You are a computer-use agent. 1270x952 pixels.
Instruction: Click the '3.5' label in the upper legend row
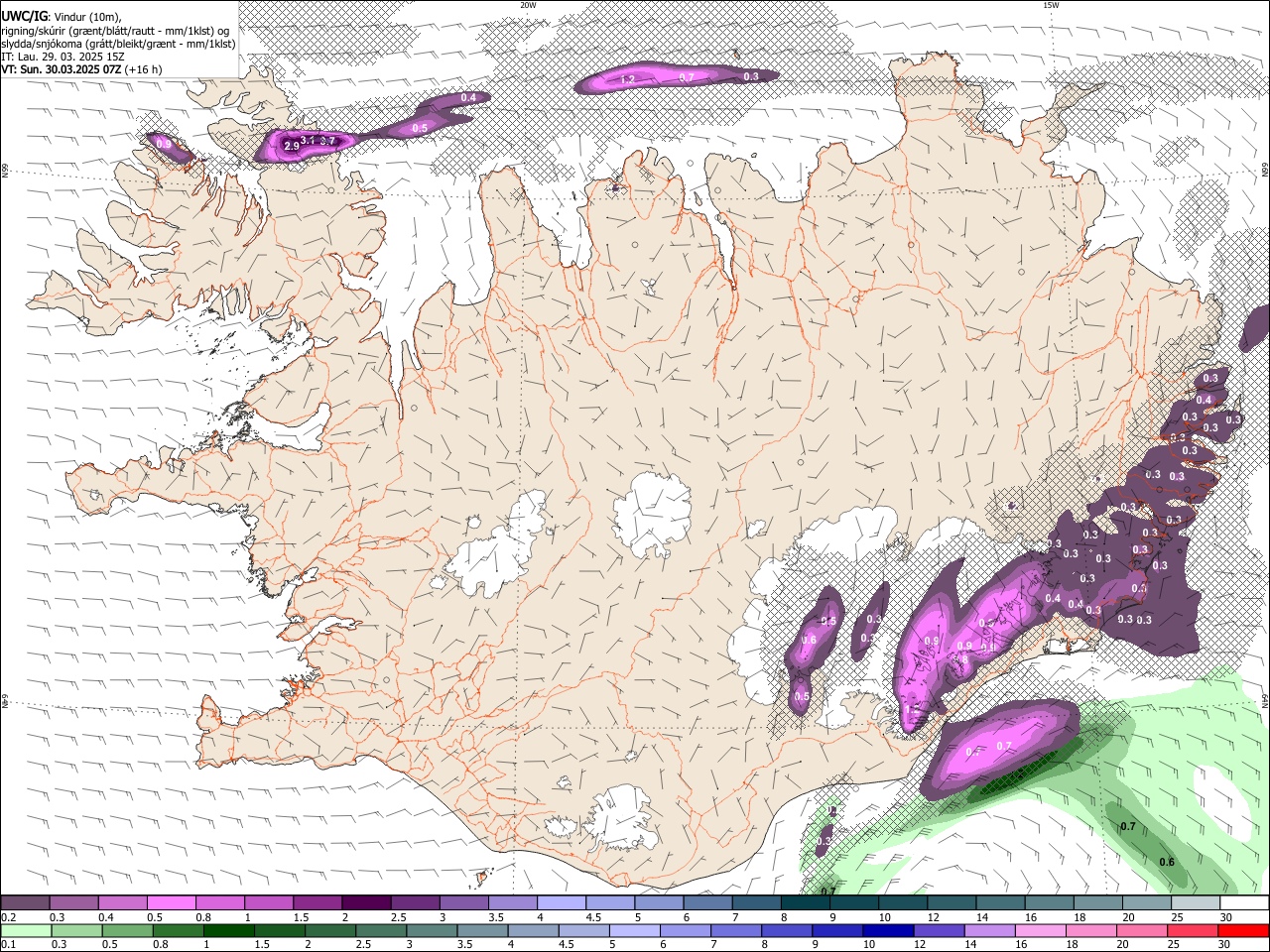pyautogui.click(x=495, y=917)
